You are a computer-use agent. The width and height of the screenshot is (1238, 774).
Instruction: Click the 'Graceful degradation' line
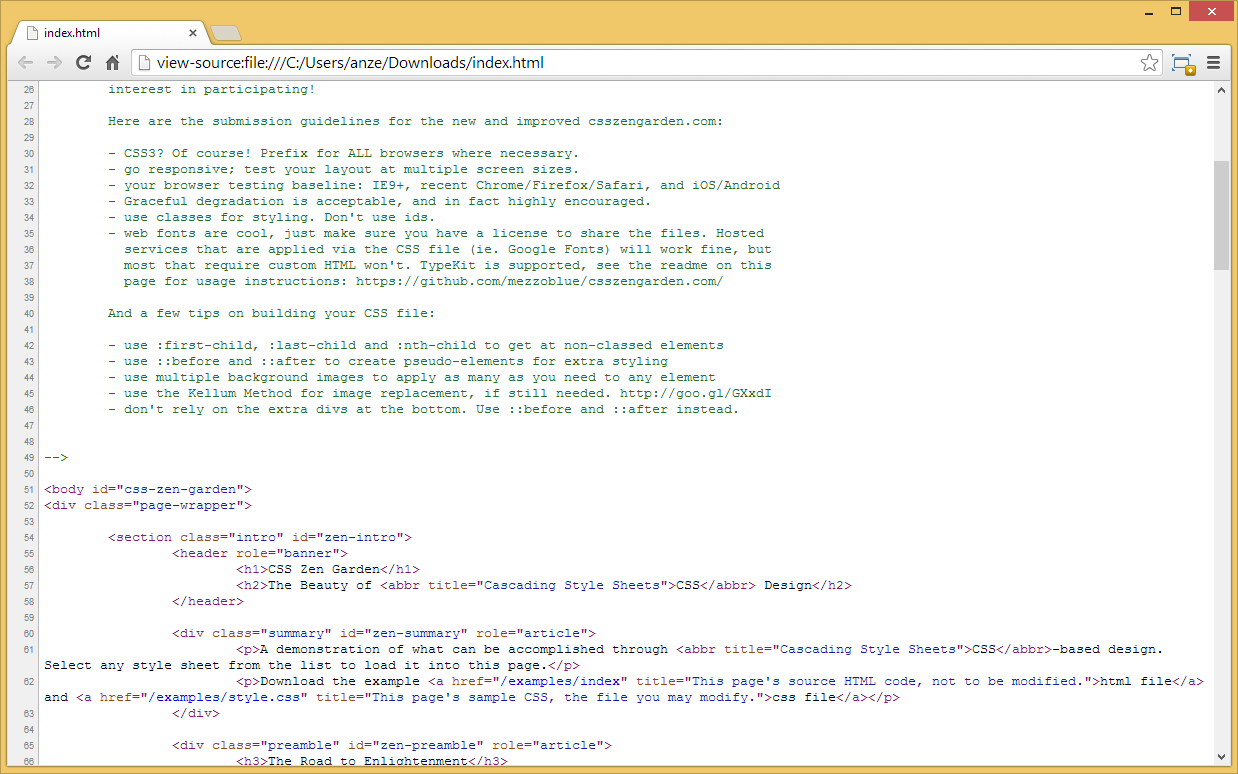point(380,202)
